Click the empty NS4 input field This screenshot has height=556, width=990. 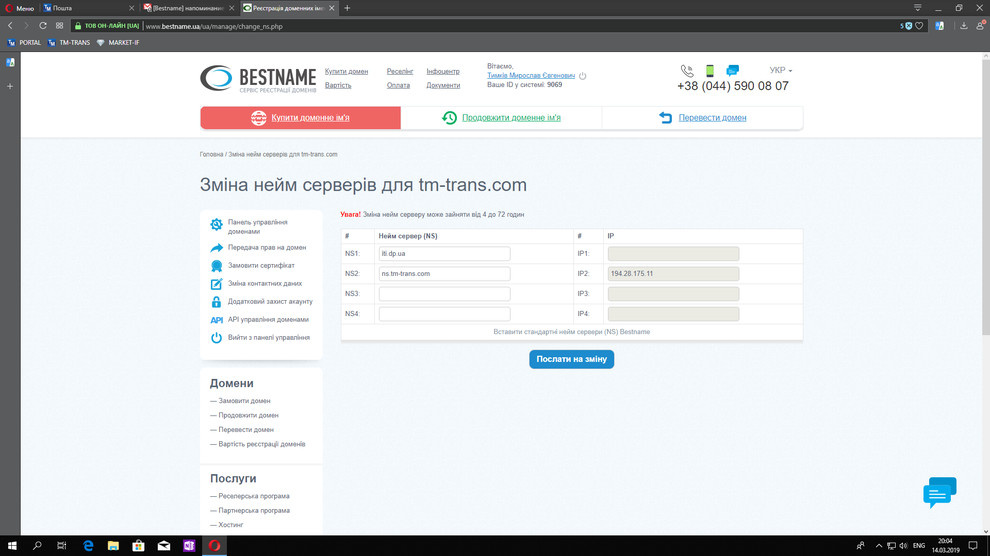[x=444, y=314]
